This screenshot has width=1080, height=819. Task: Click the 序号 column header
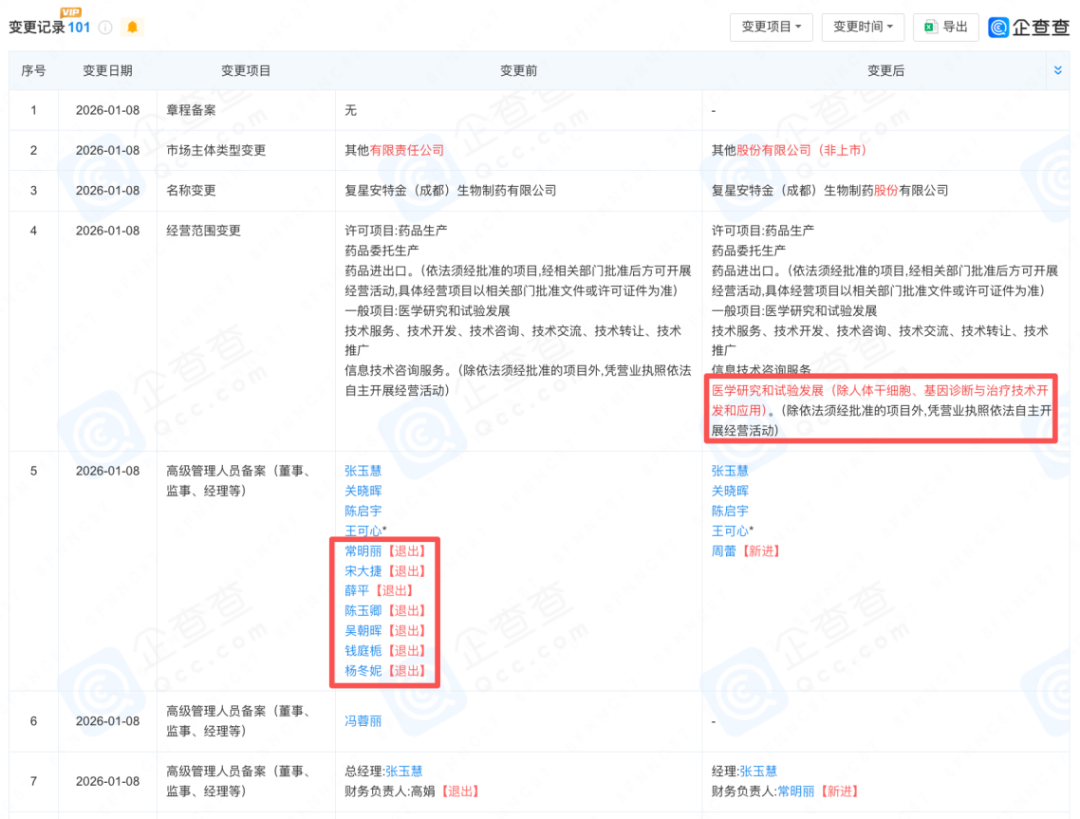pyautogui.click(x=33, y=70)
